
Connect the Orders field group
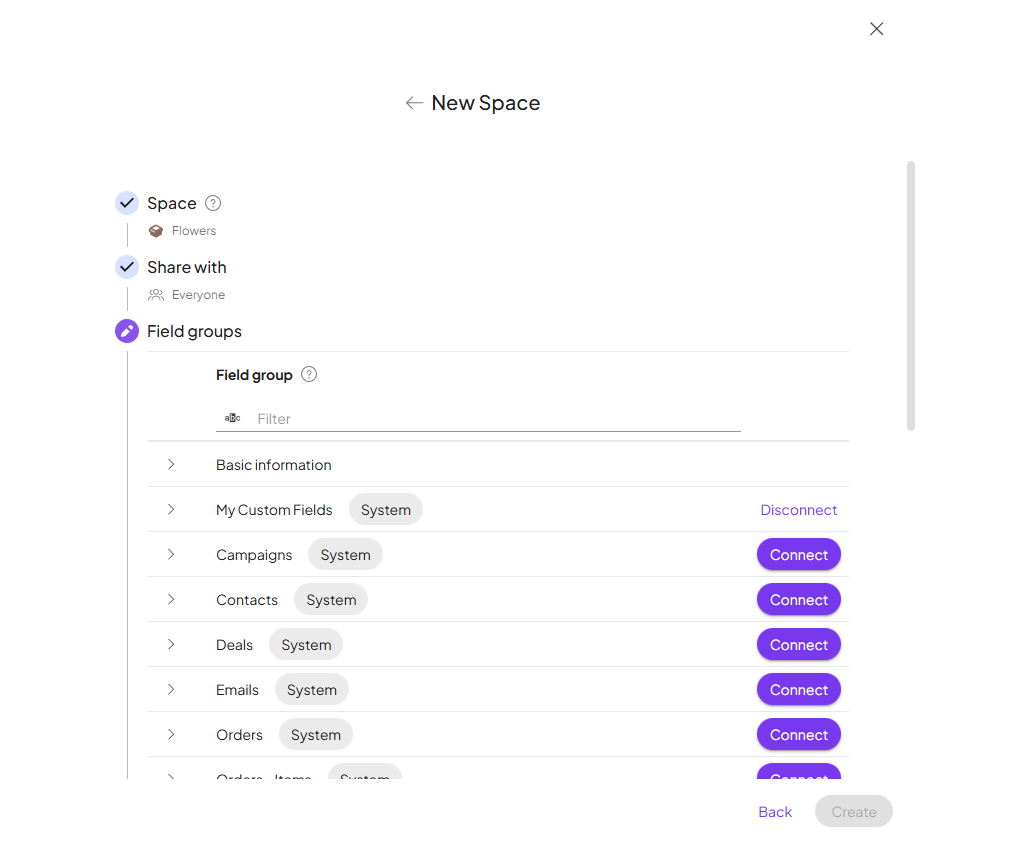pyautogui.click(x=798, y=735)
